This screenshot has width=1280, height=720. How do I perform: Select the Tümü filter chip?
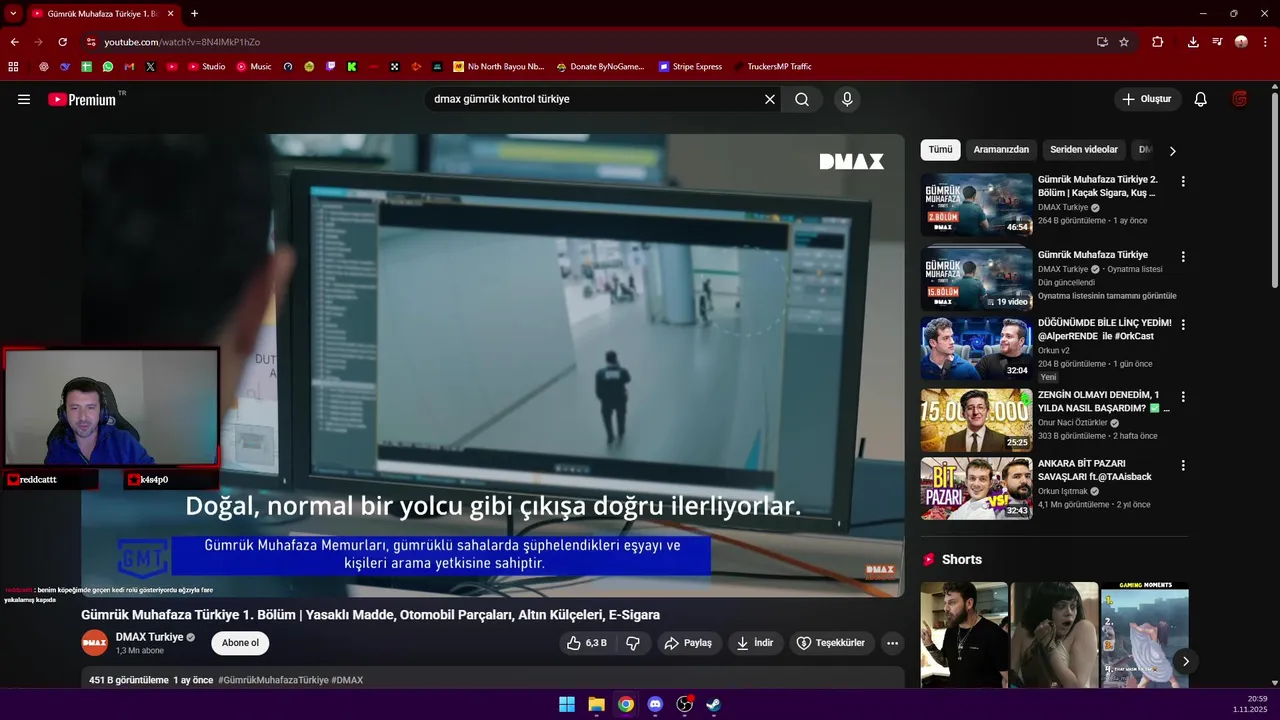(940, 150)
